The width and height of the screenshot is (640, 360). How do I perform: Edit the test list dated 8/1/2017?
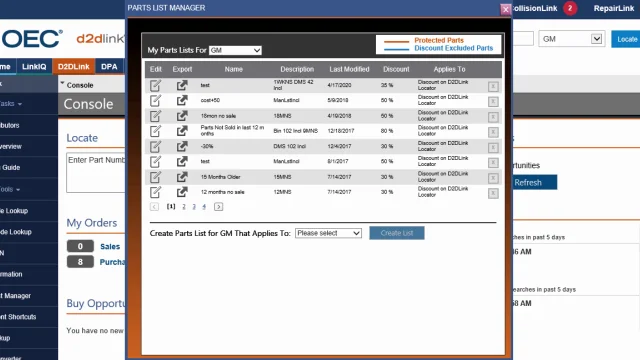pyautogui.click(x=155, y=162)
